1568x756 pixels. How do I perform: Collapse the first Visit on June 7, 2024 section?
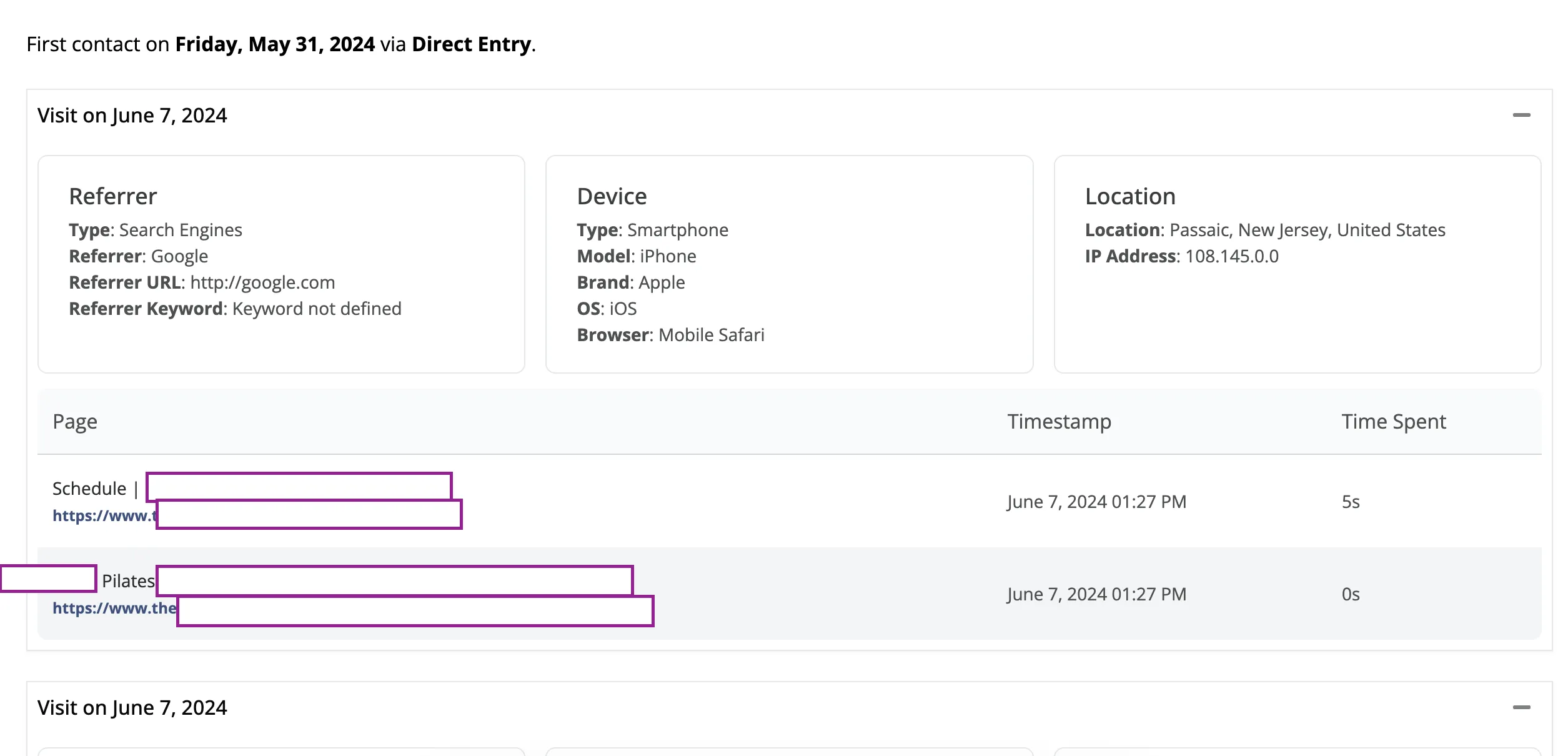coord(1521,115)
